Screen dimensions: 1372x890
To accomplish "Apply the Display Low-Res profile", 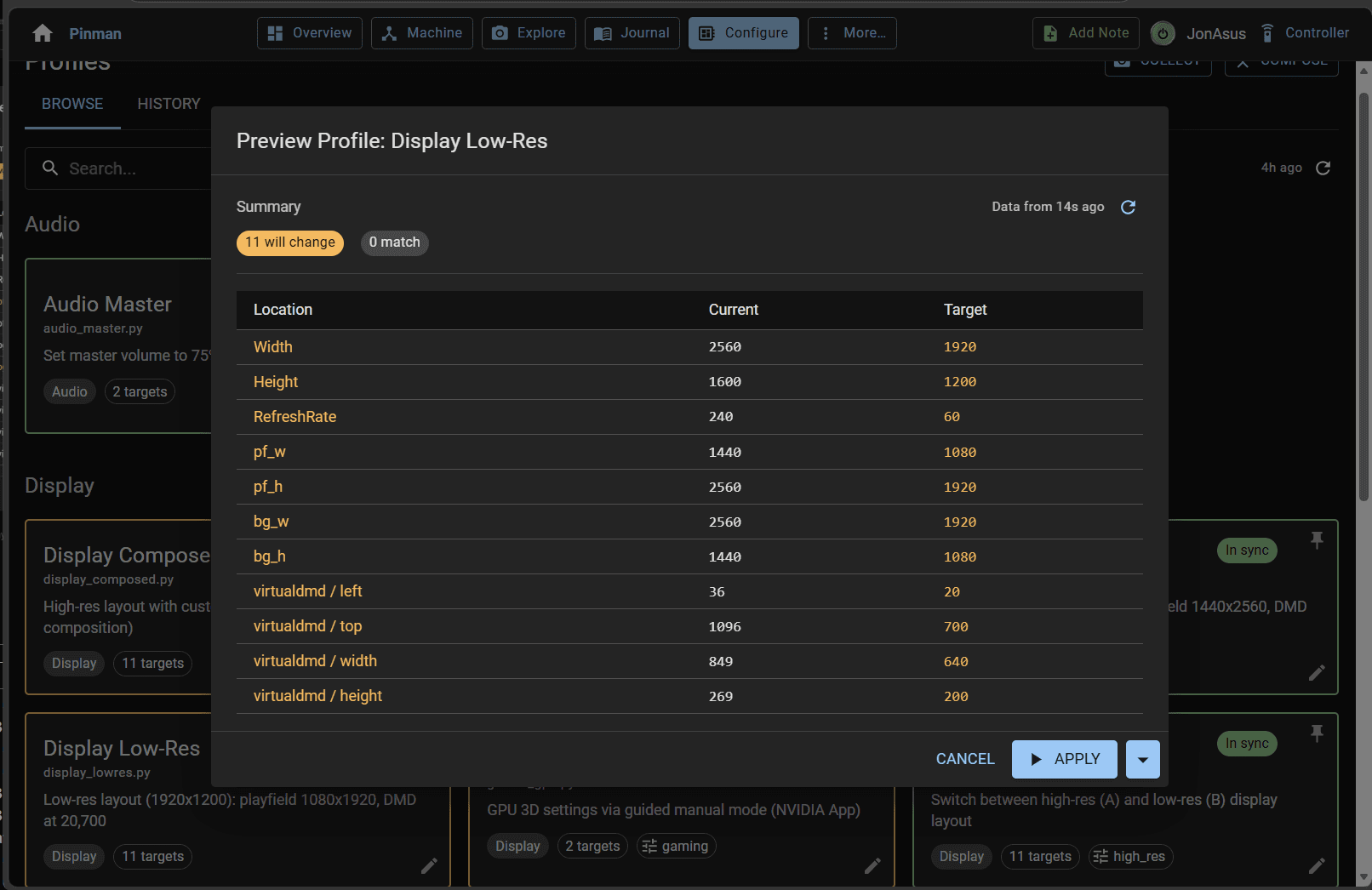I will pos(1064,759).
